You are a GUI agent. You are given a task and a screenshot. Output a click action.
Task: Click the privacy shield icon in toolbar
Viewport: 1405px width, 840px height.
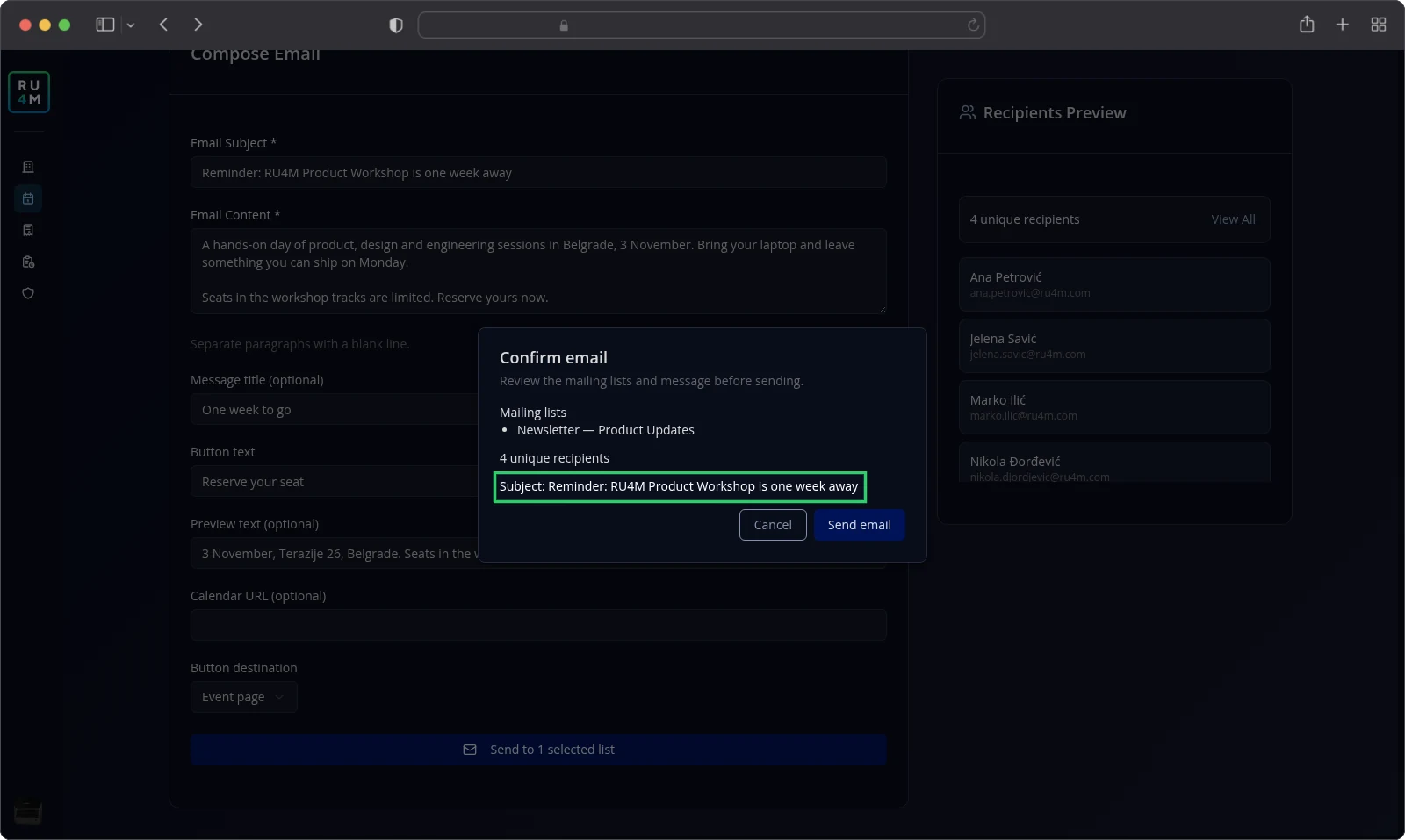click(396, 25)
